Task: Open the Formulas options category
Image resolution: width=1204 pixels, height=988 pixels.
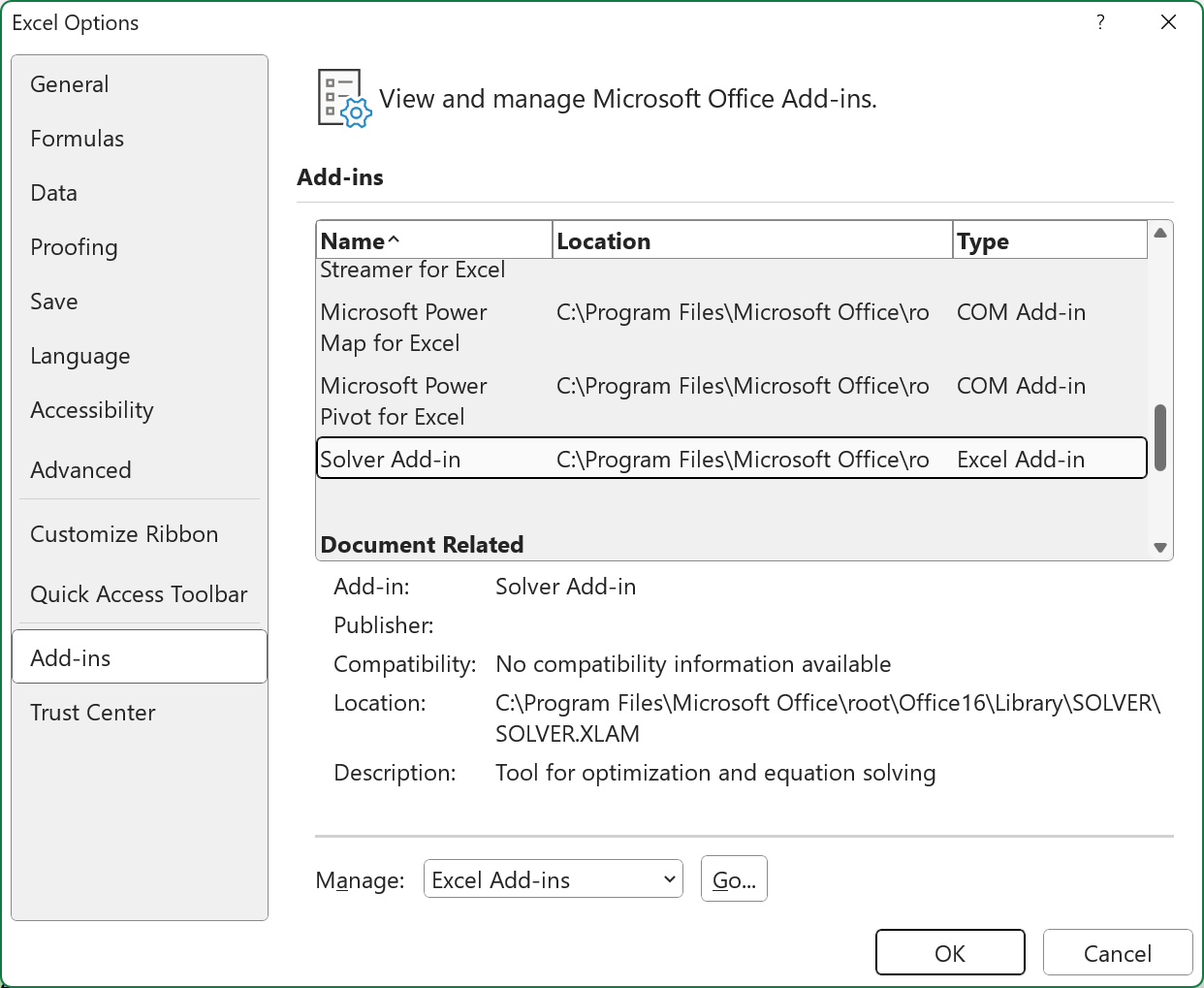Action: click(139, 139)
